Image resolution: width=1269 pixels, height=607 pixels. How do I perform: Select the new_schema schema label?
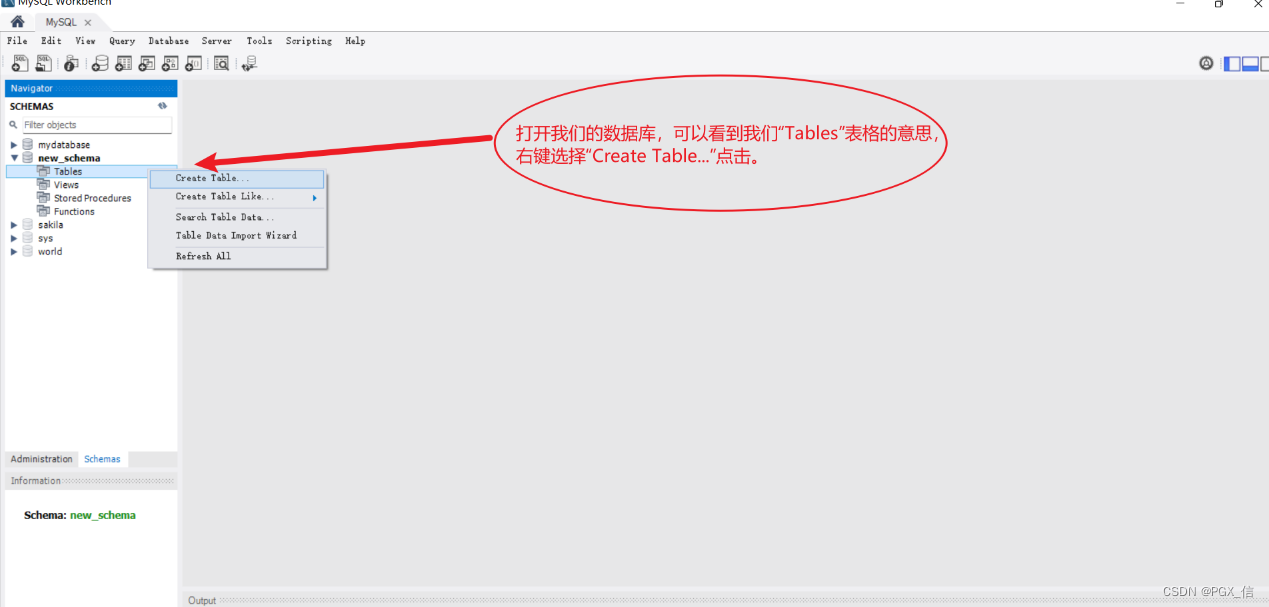click(69, 158)
